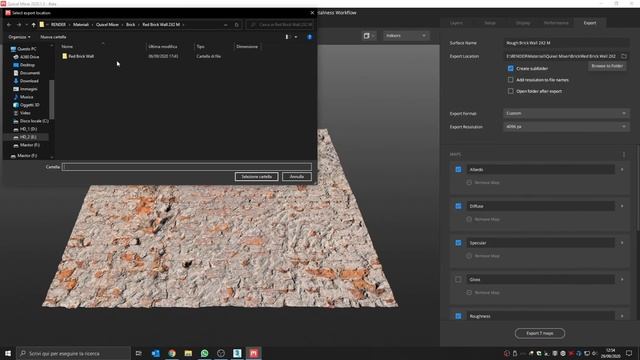Viewport: 640px width, 360px height.
Task: Cancel dialog with Annulla button
Action: pyautogui.click(x=297, y=177)
